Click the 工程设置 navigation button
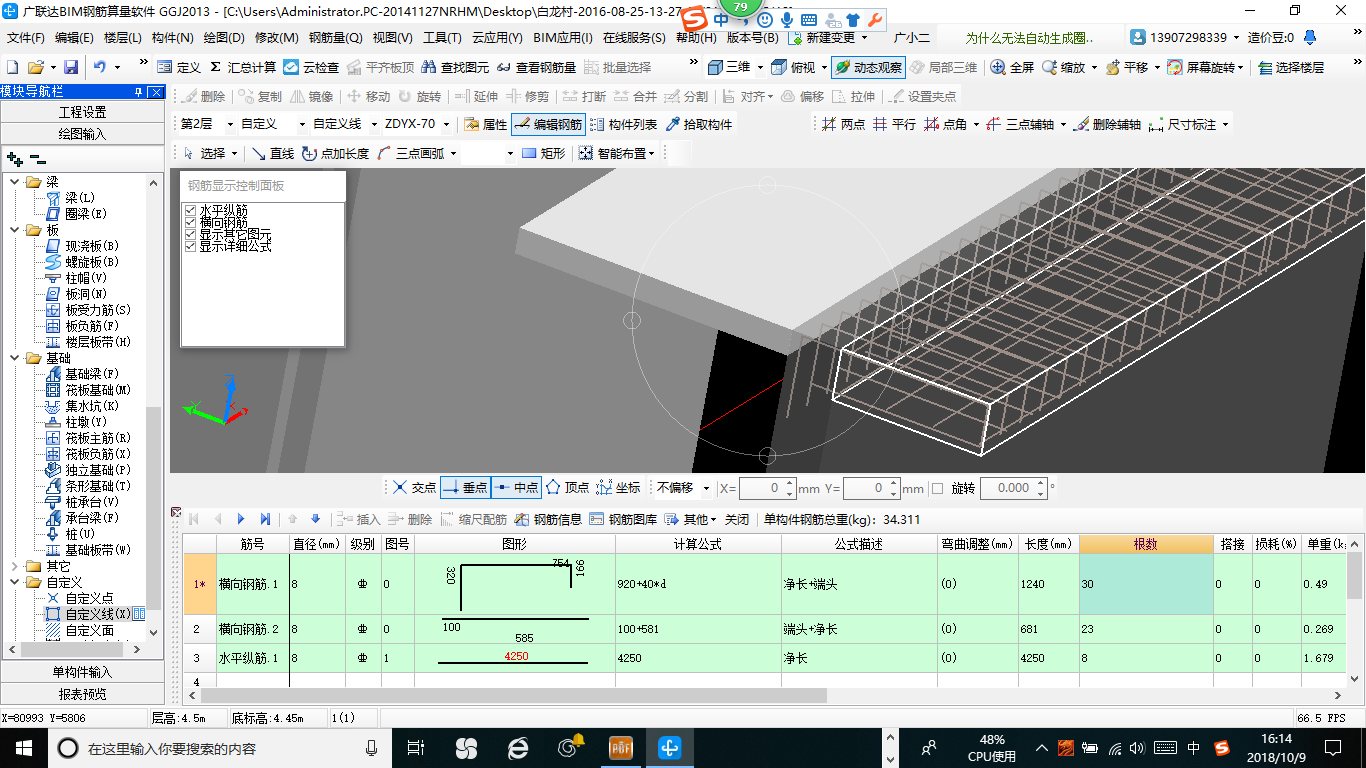Image resolution: width=1366 pixels, height=768 pixels. pos(82,112)
